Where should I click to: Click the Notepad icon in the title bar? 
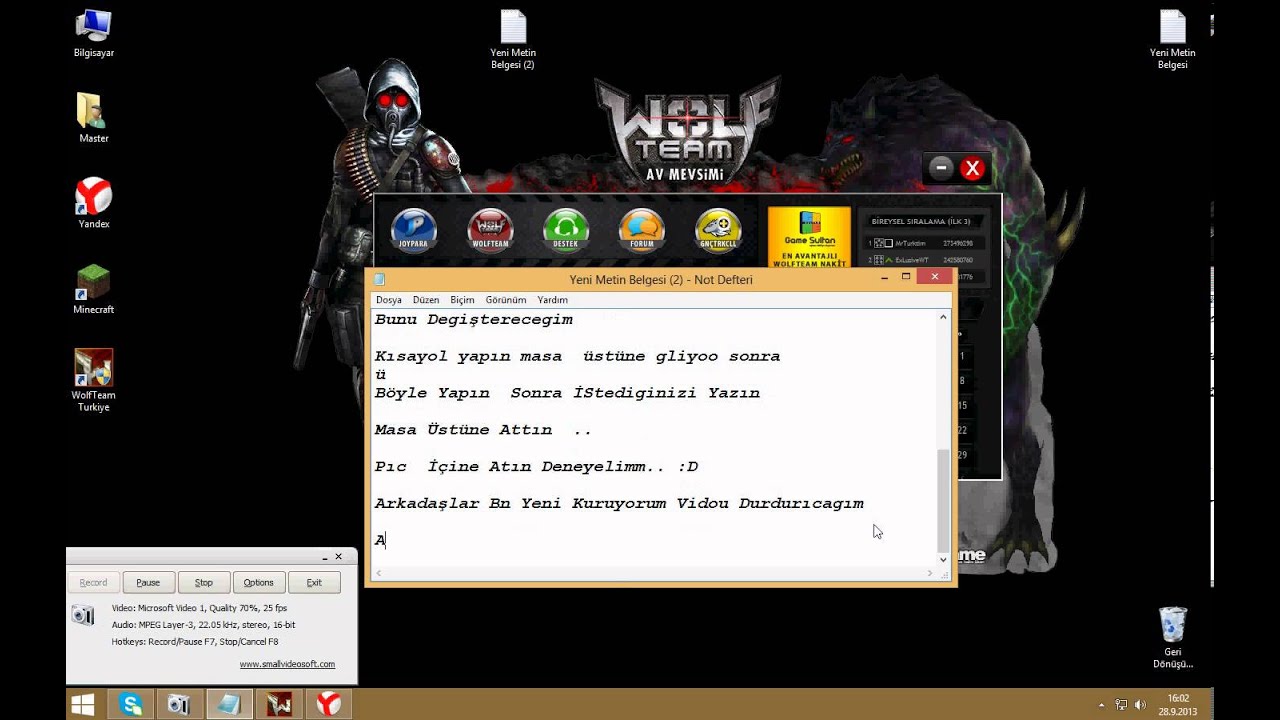click(380, 280)
